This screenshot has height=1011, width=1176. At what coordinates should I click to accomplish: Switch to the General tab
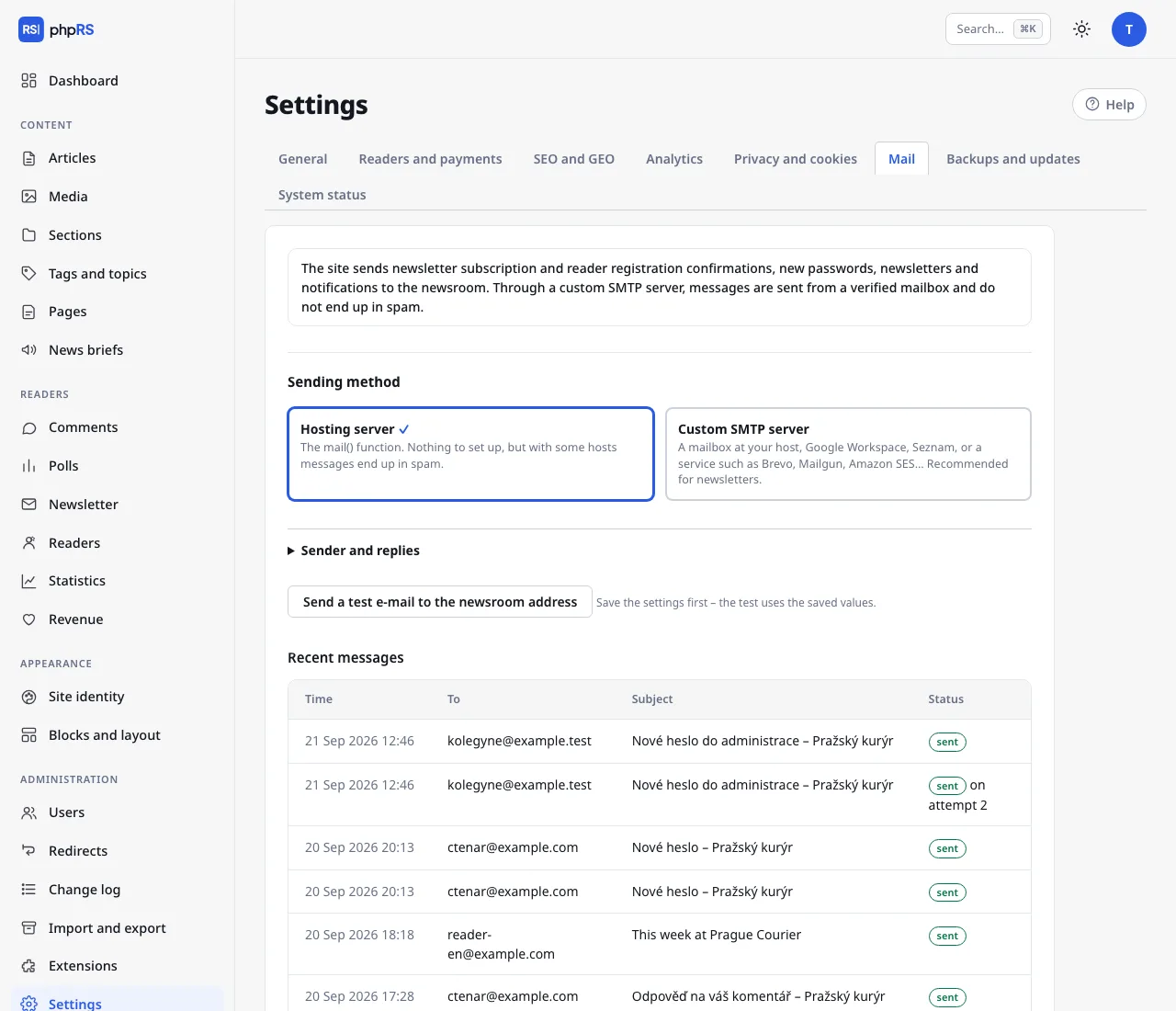click(303, 159)
